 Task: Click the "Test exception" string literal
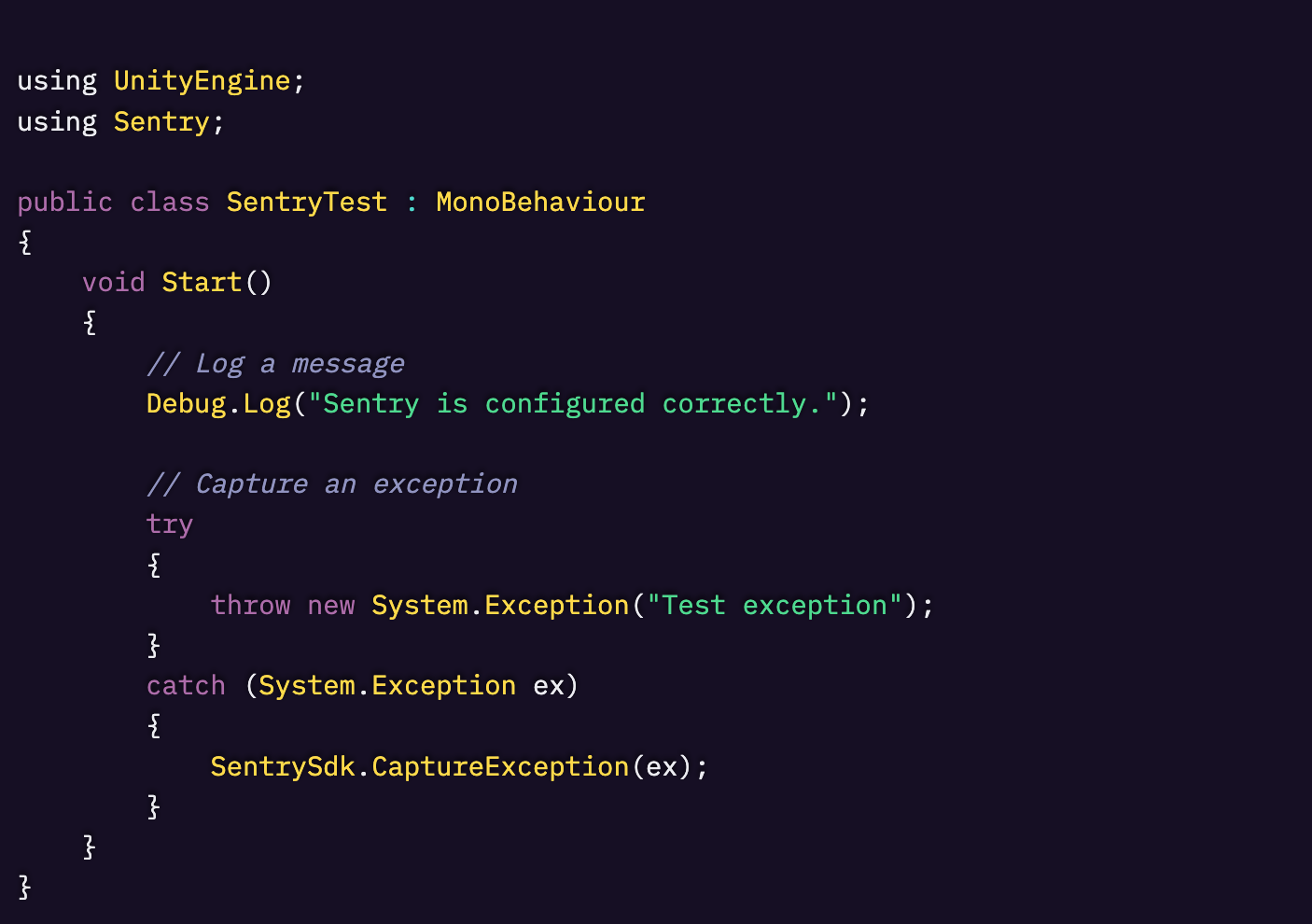click(x=775, y=606)
